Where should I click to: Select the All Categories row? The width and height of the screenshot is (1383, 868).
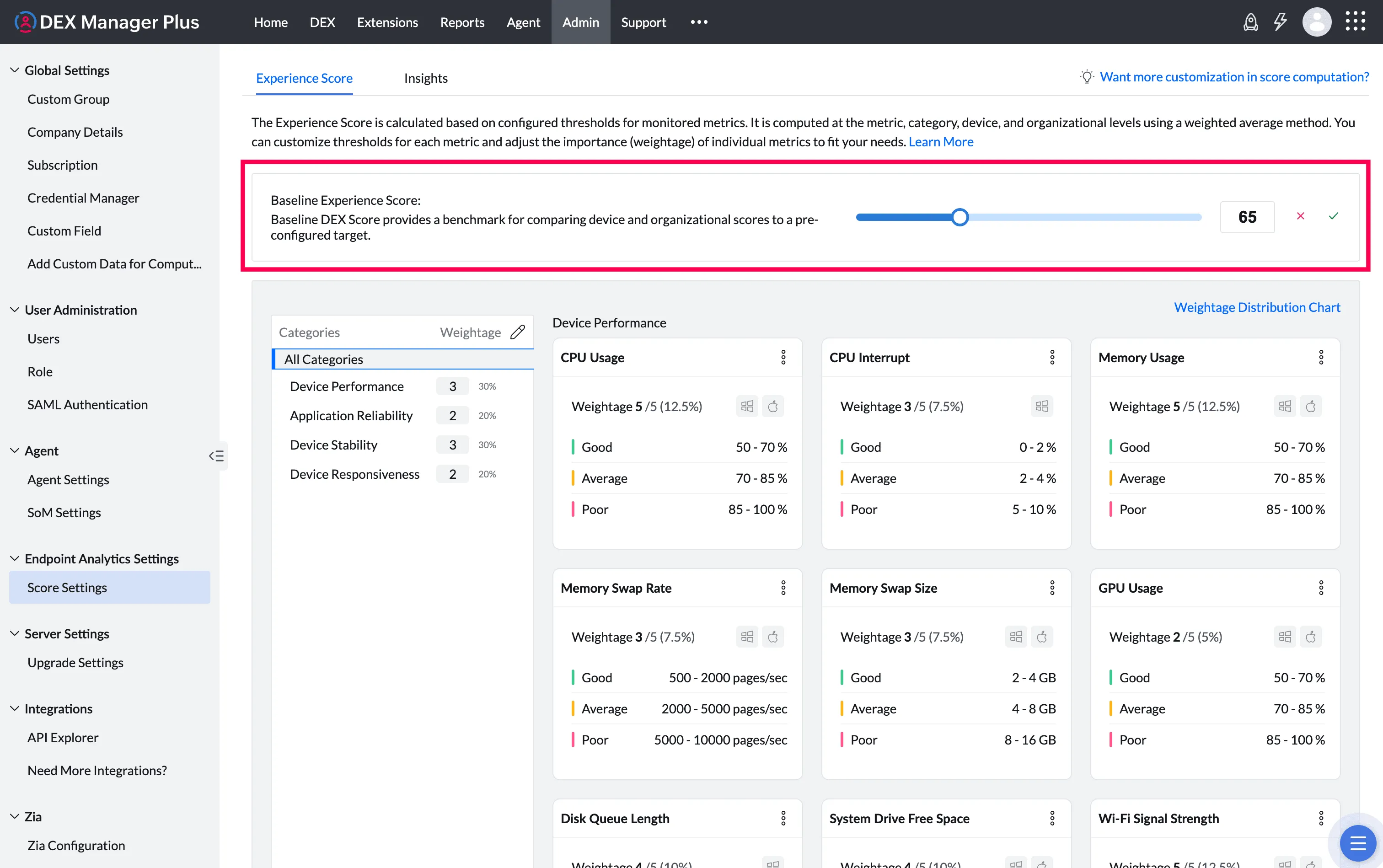coord(402,359)
